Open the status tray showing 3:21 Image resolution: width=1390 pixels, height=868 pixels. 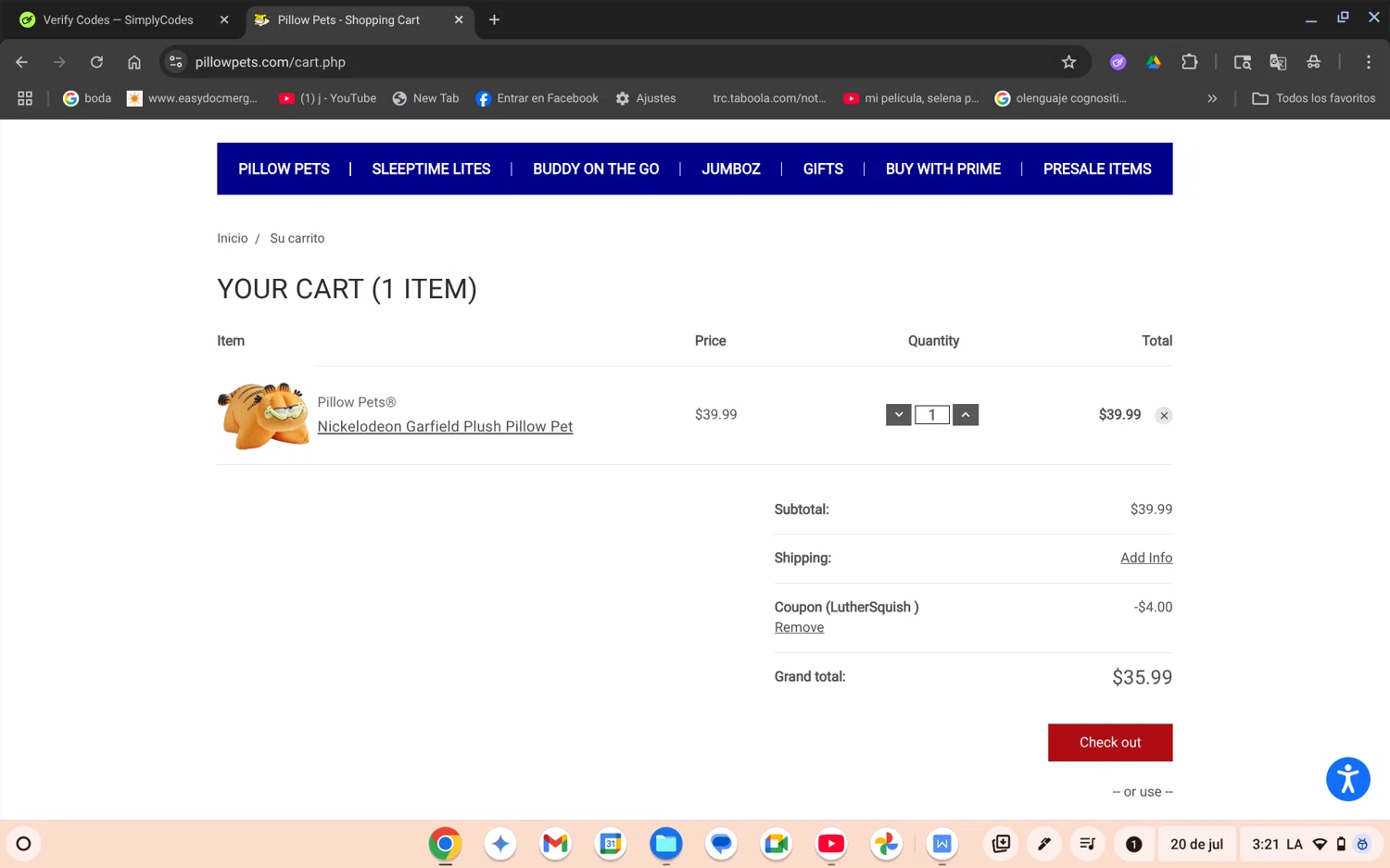(1311, 844)
